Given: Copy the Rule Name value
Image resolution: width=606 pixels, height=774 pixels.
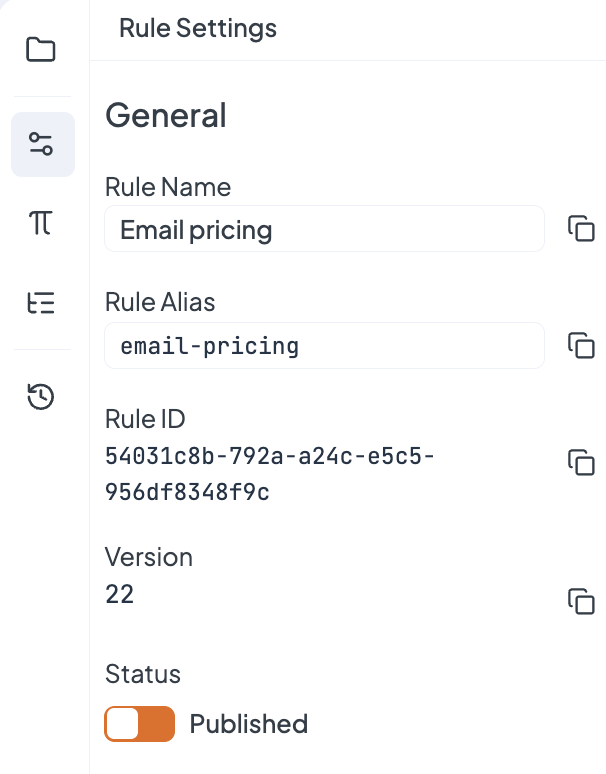Looking at the screenshot, I should point(581,228).
